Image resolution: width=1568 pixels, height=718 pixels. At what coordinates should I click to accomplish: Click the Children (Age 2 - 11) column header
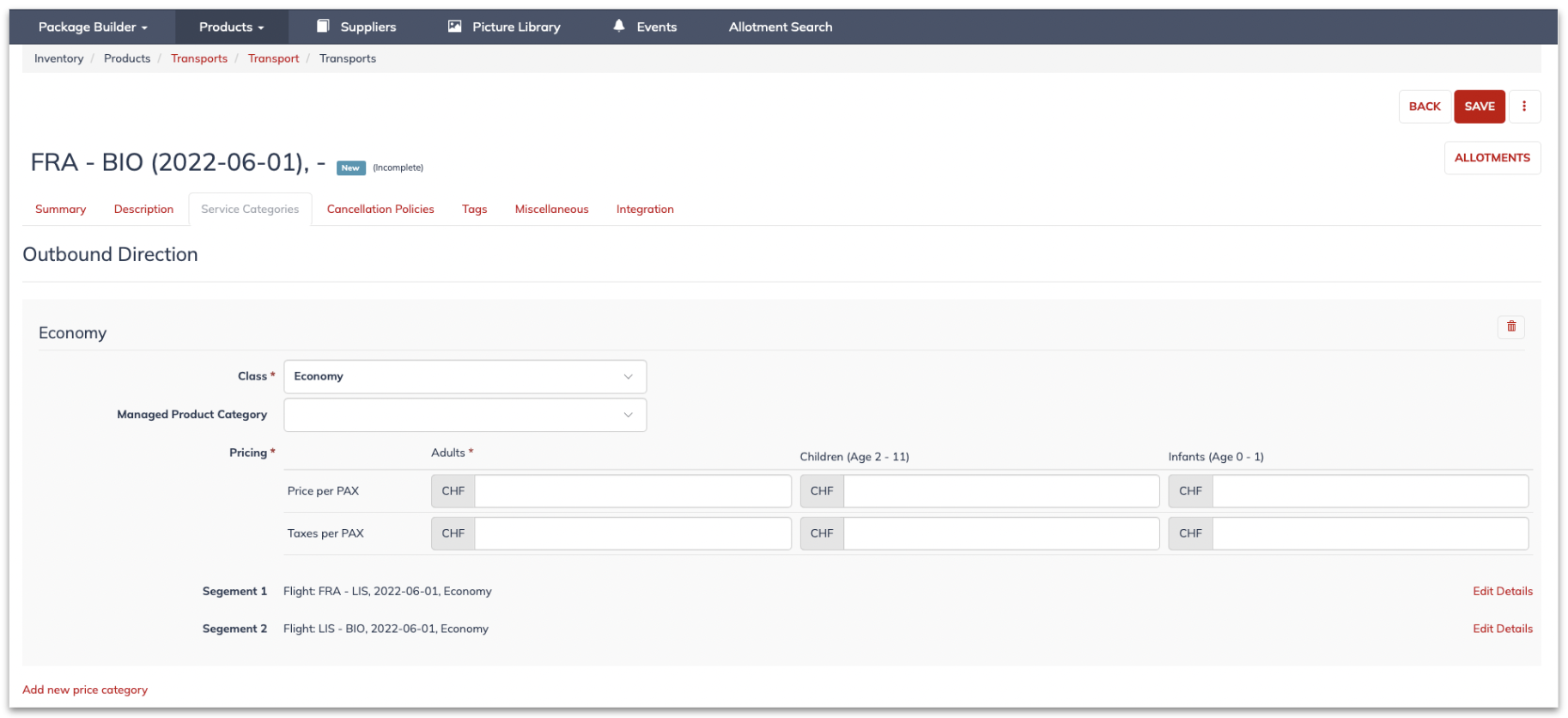[854, 457]
